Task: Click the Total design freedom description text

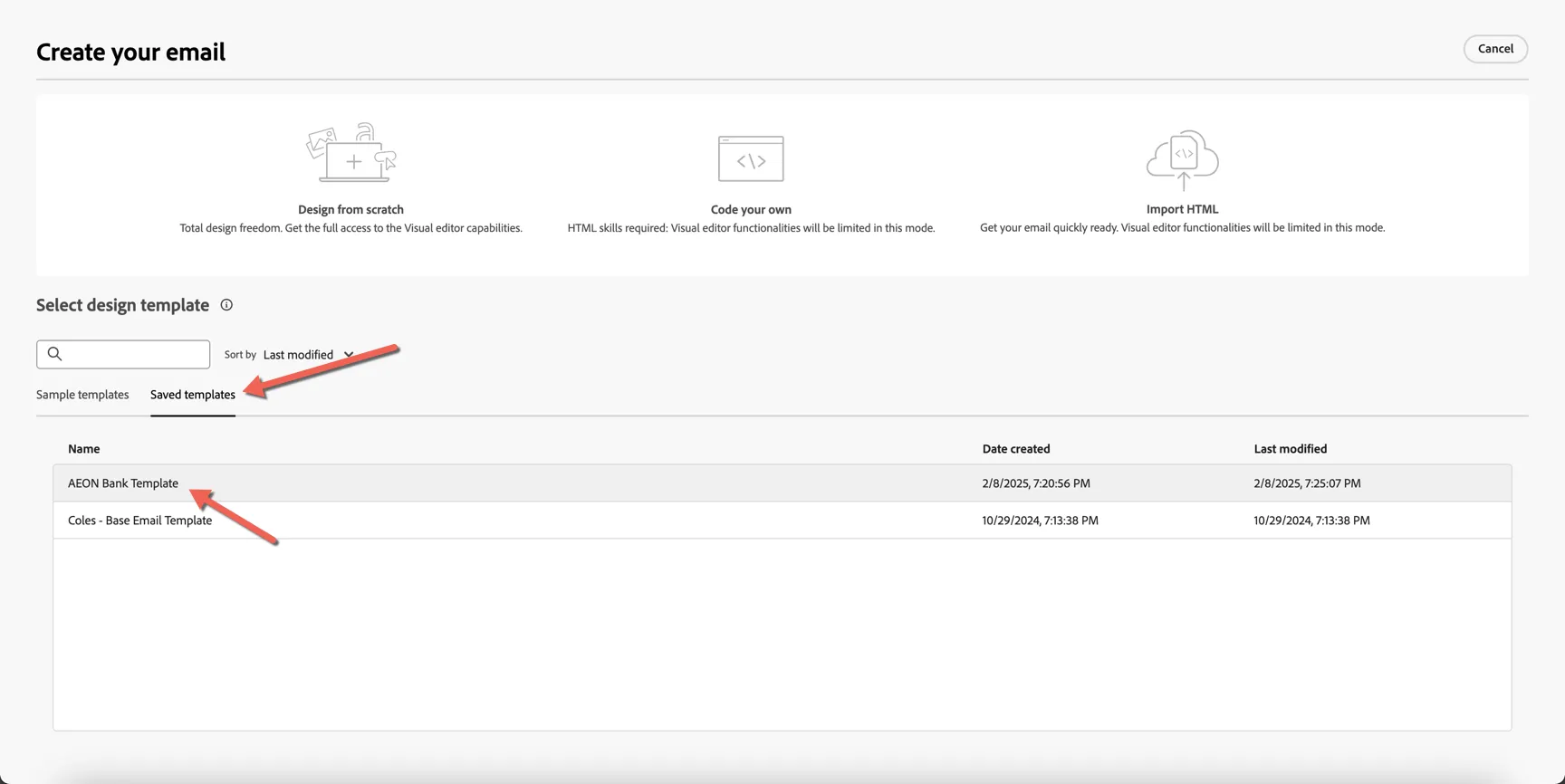Action: 350,228
